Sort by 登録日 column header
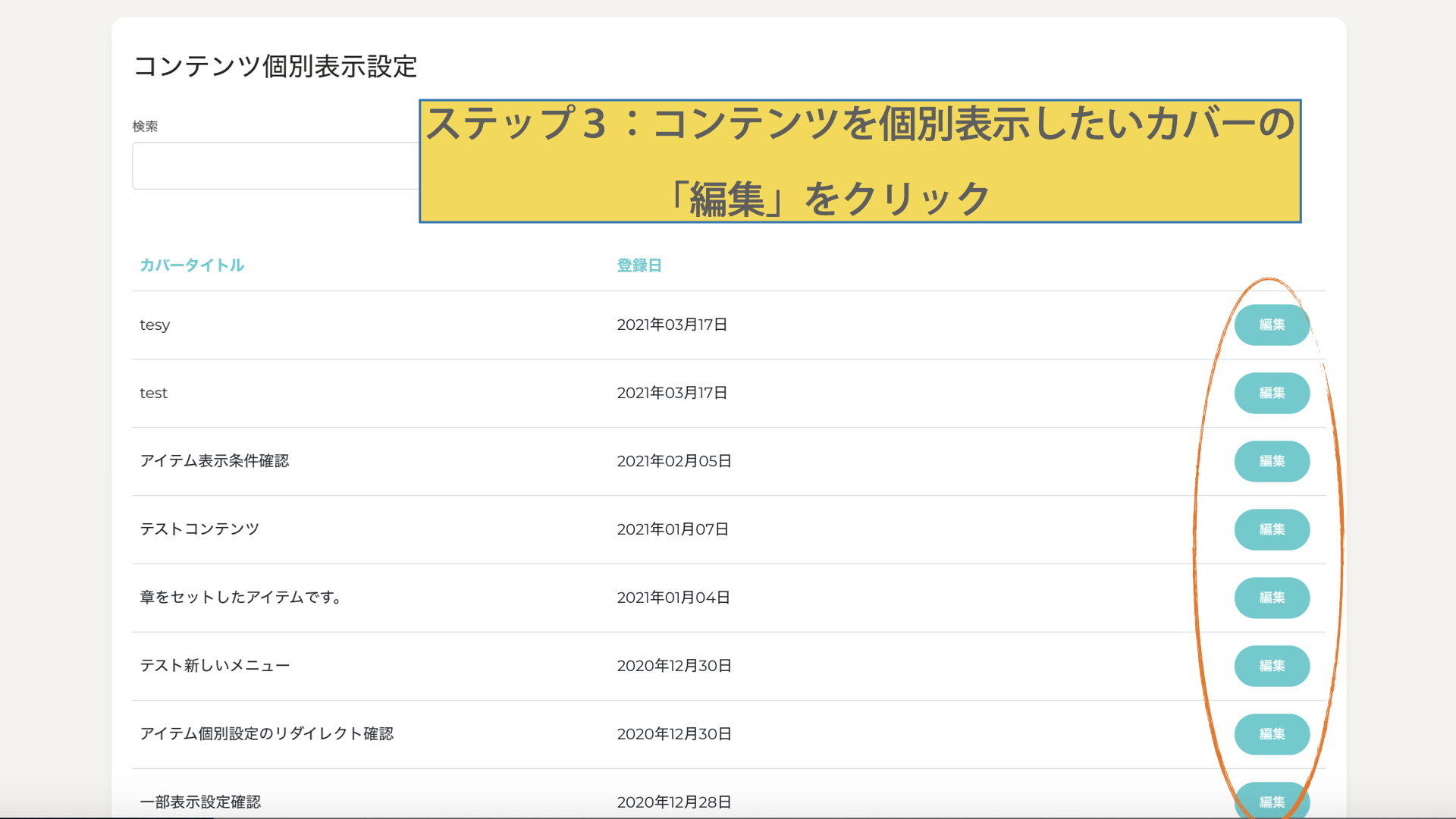The width and height of the screenshot is (1456, 819). (639, 265)
